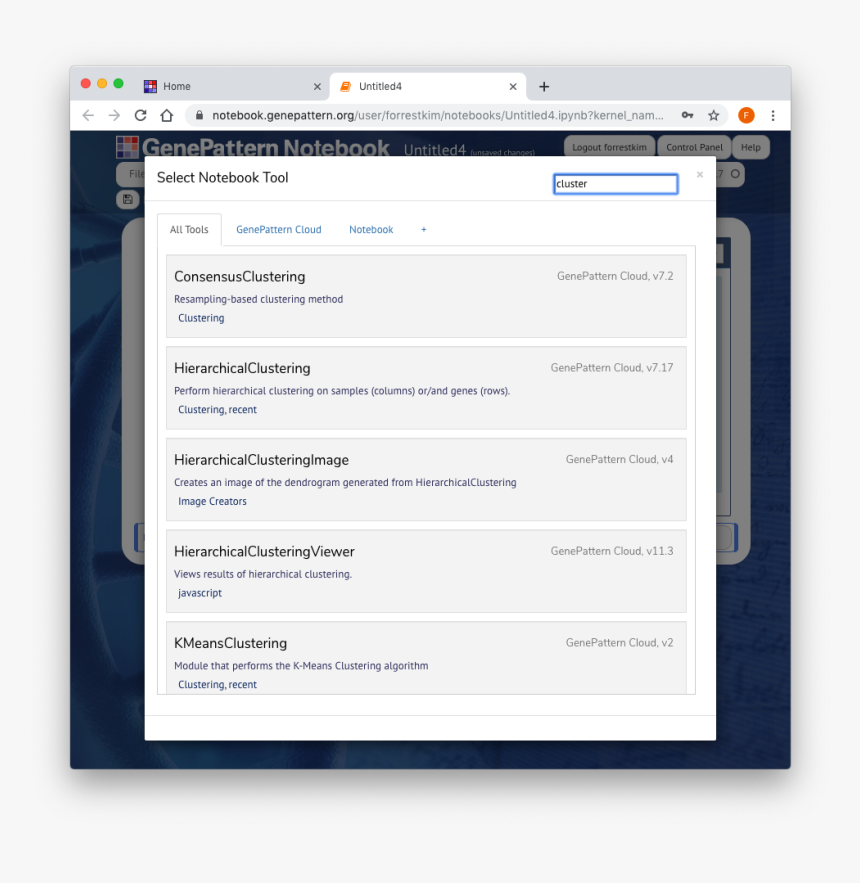Open the browser home icon
The height and width of the screenshot is (883, 860).
[167, 115]
